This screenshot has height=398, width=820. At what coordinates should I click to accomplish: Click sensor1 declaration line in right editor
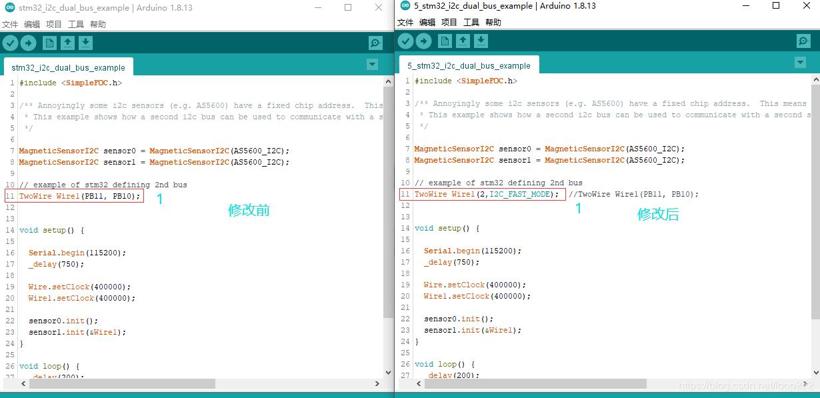pyautogui.click(x=549, y=160)
